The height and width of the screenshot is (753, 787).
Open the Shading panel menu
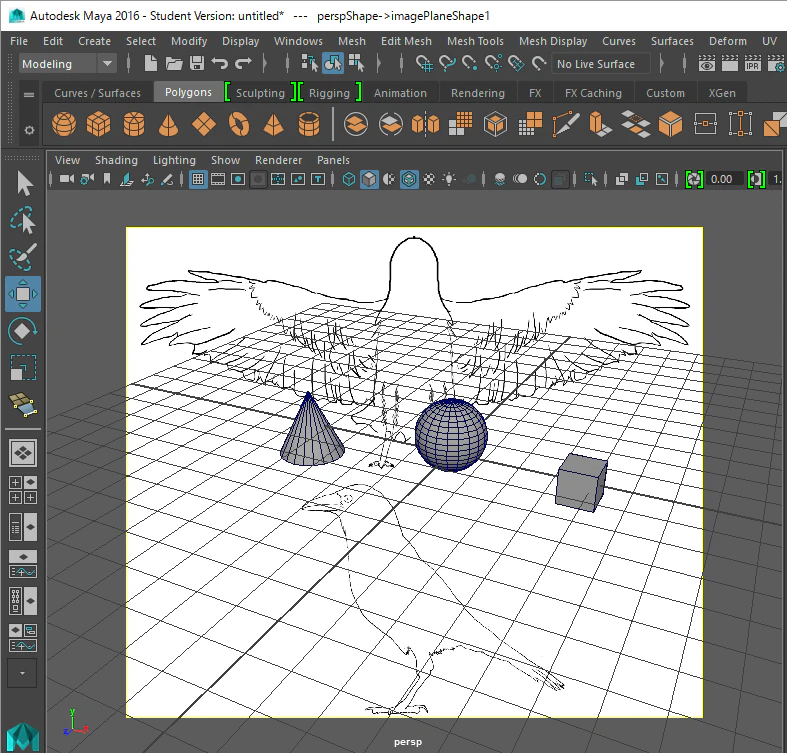click(x=116, y=160)
